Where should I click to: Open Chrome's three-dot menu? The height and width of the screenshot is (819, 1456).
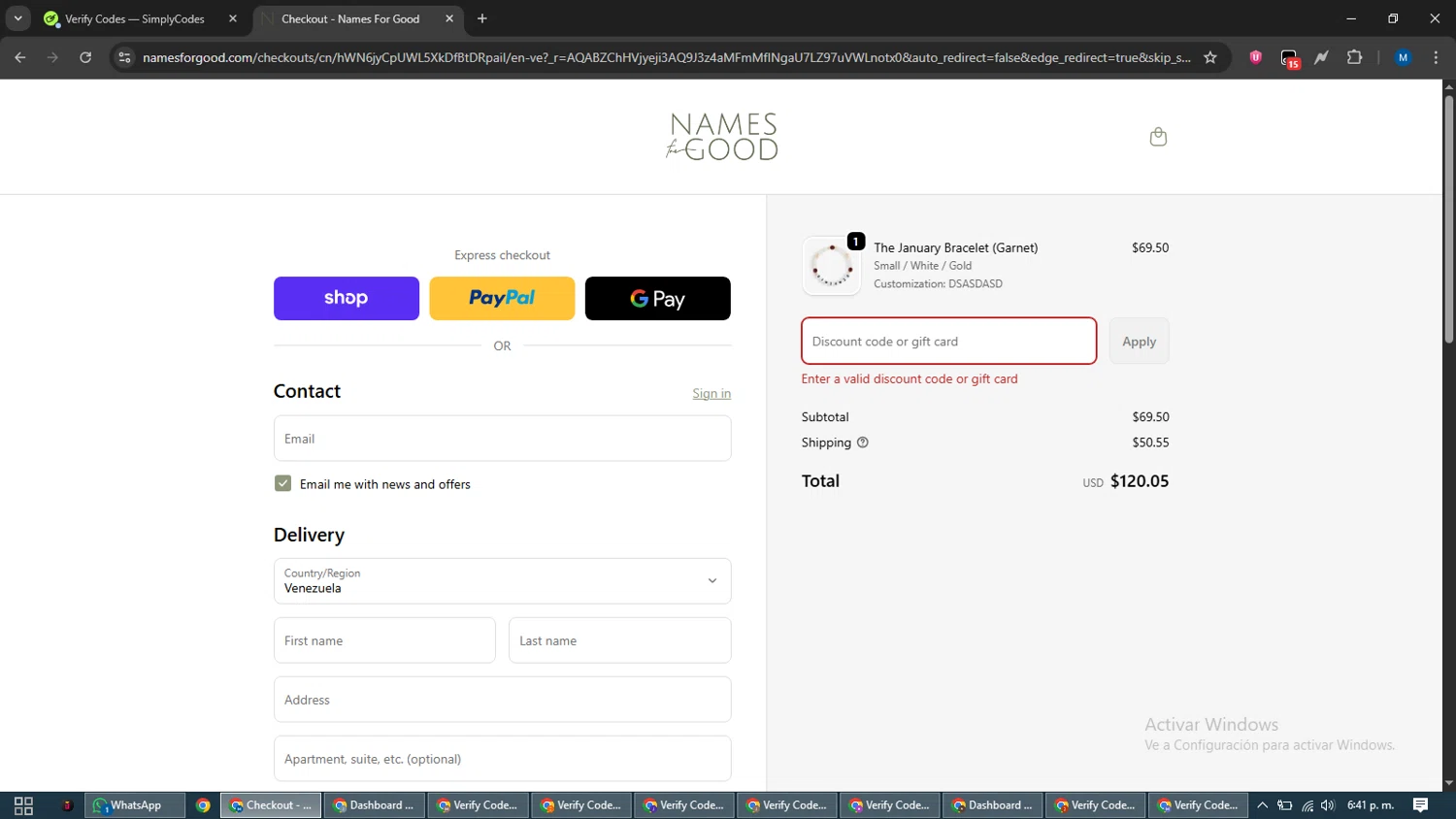1436,57
